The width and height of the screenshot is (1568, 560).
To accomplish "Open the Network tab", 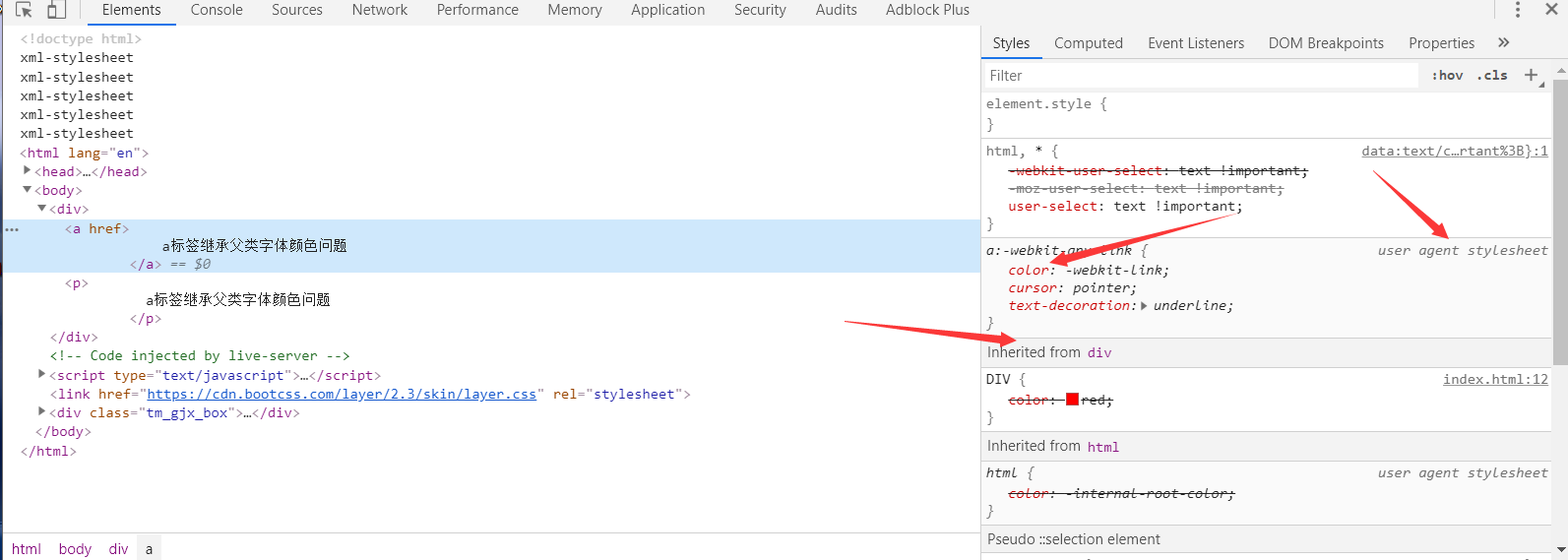I will [x=380, y=10].
